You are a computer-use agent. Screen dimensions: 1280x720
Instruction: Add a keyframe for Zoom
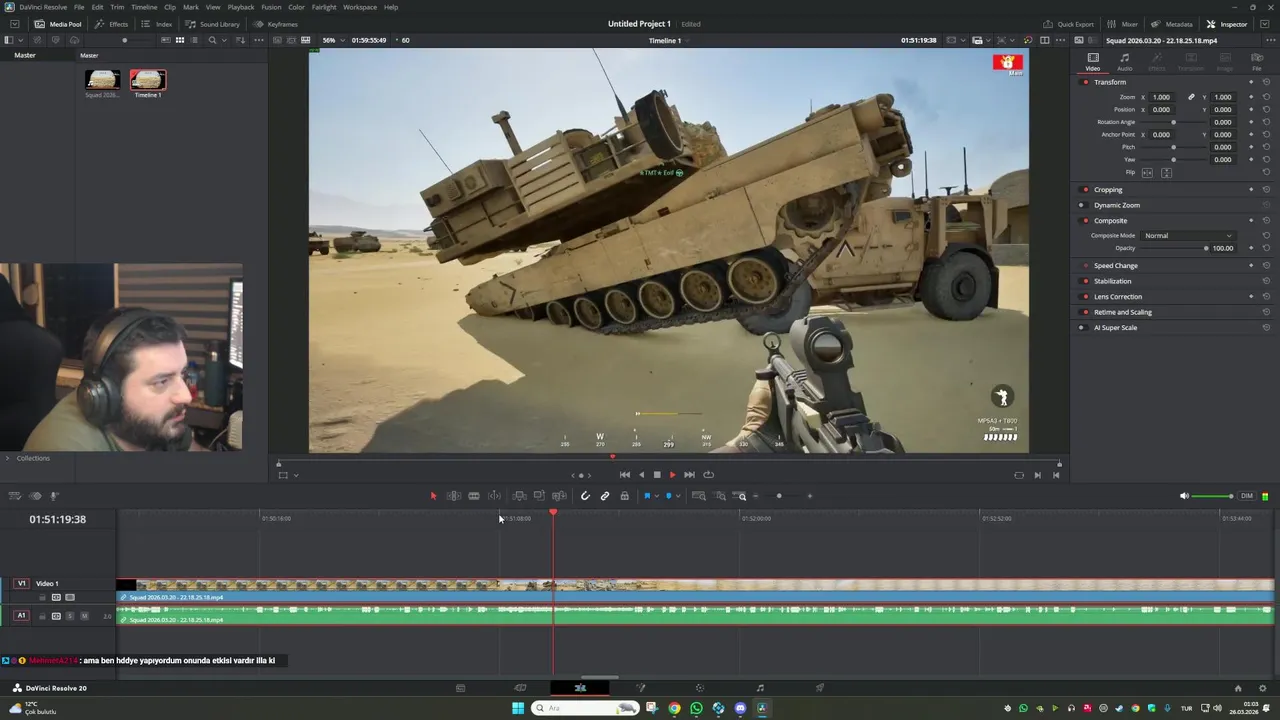tap(1251, 97)
